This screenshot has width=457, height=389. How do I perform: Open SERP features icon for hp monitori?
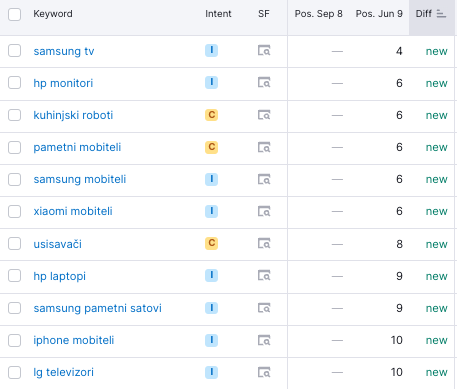pos(264,83)
